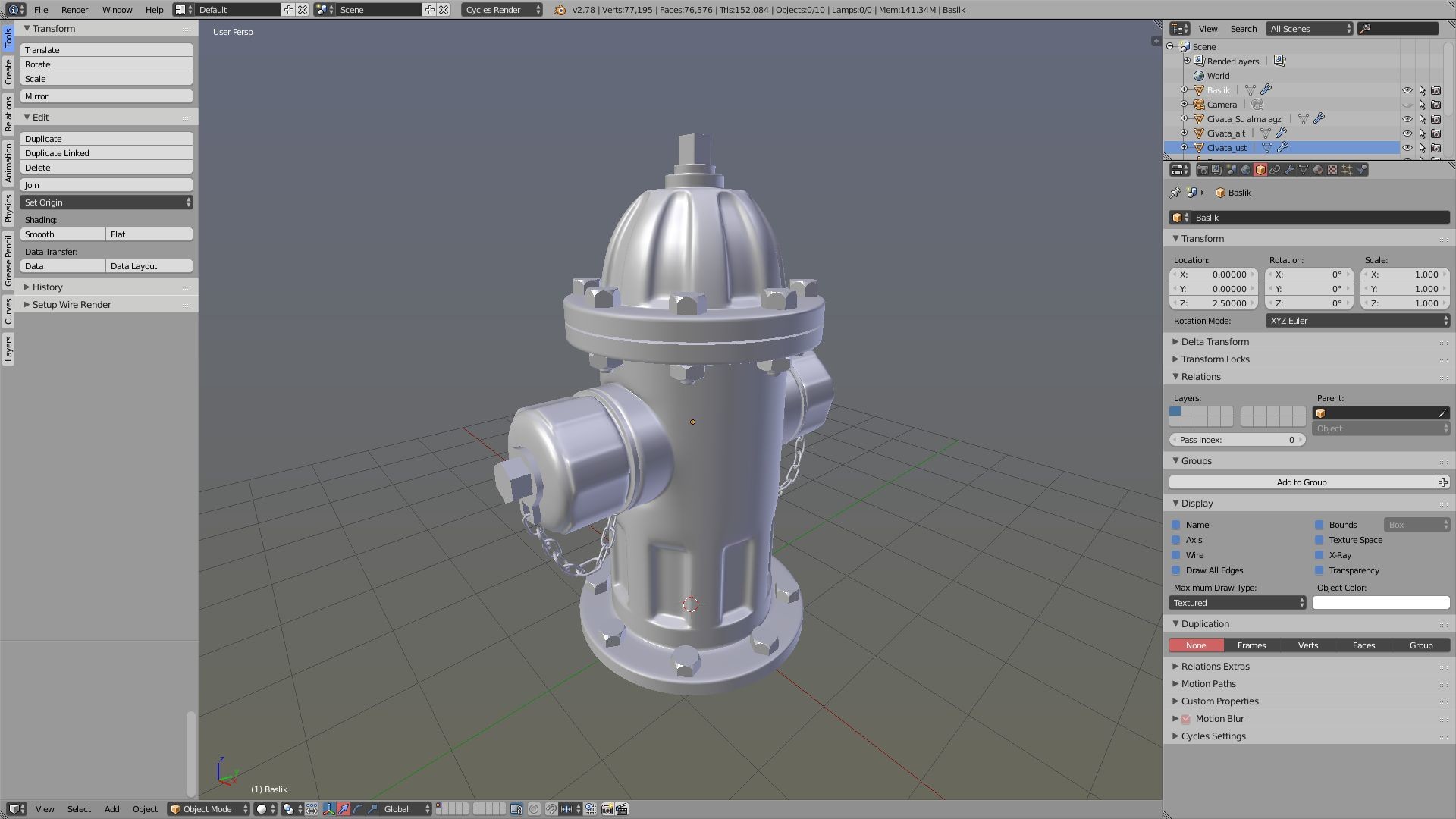The image size is (1456, 819).
Task: Click the lock camera to view layers icon
Action: pyautogui.click(x=516, y=809)
